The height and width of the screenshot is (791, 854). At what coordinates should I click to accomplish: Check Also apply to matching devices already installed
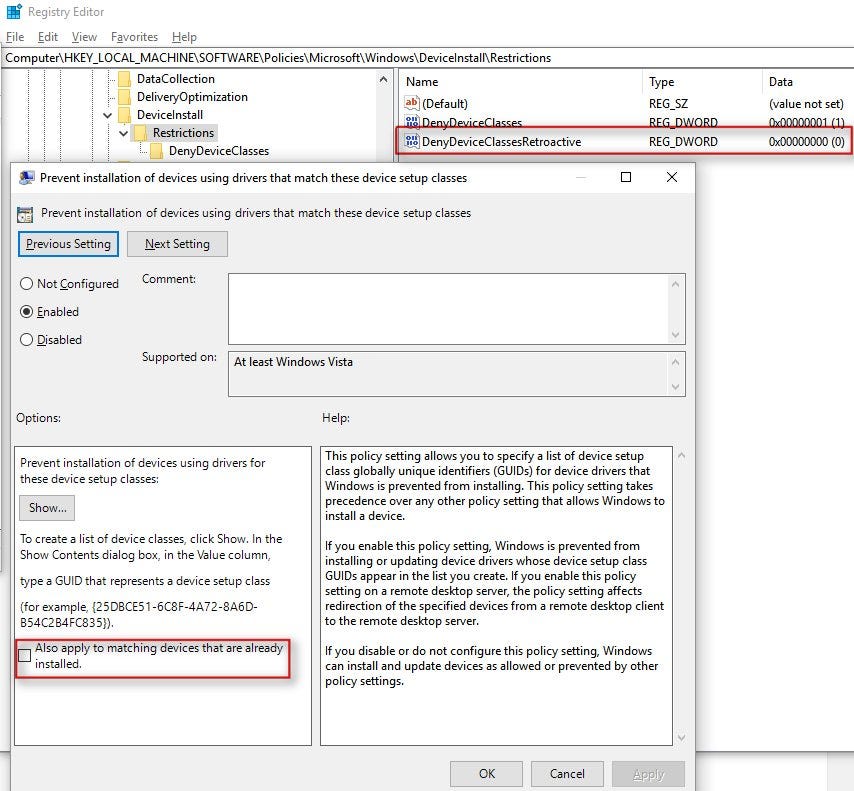(25, 655)
